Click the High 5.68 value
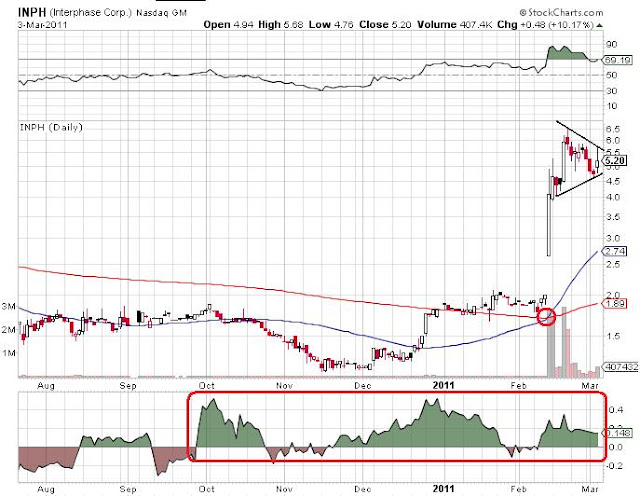Screen dimensions: 640x496 click(280, 24)
